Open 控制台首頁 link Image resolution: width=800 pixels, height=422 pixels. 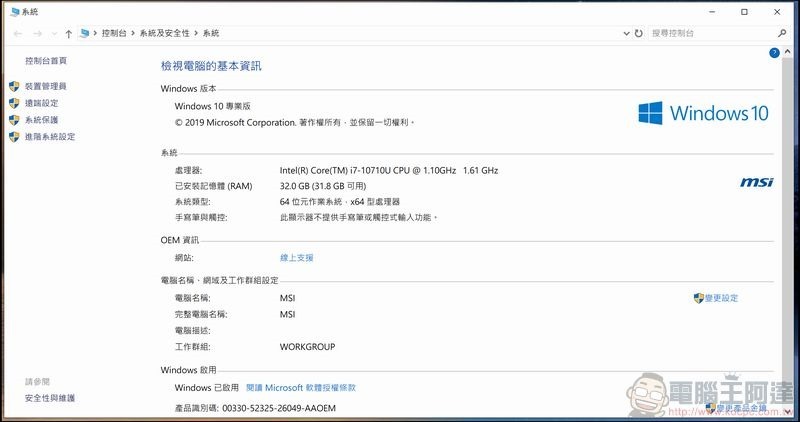(x=46, y=61)
